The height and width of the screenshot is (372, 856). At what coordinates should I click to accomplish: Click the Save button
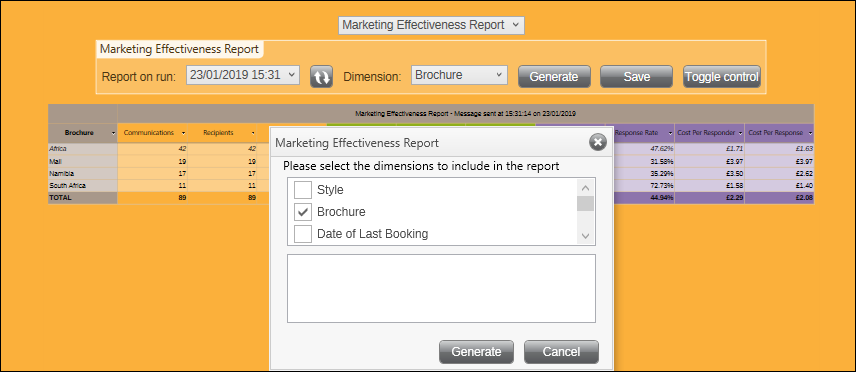637,76
